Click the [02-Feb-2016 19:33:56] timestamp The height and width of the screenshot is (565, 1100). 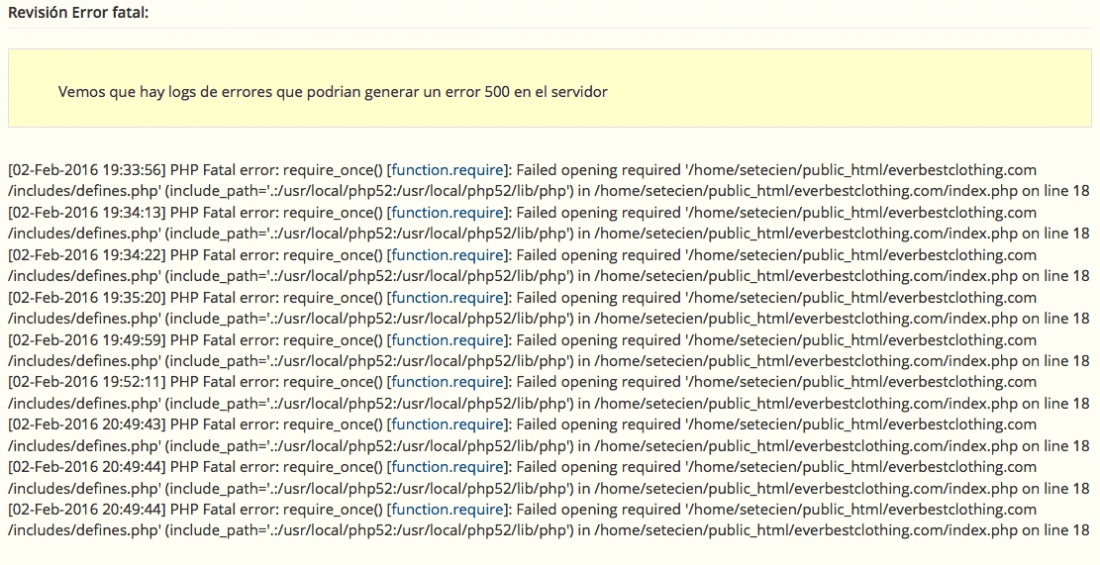tap(87, 170)
